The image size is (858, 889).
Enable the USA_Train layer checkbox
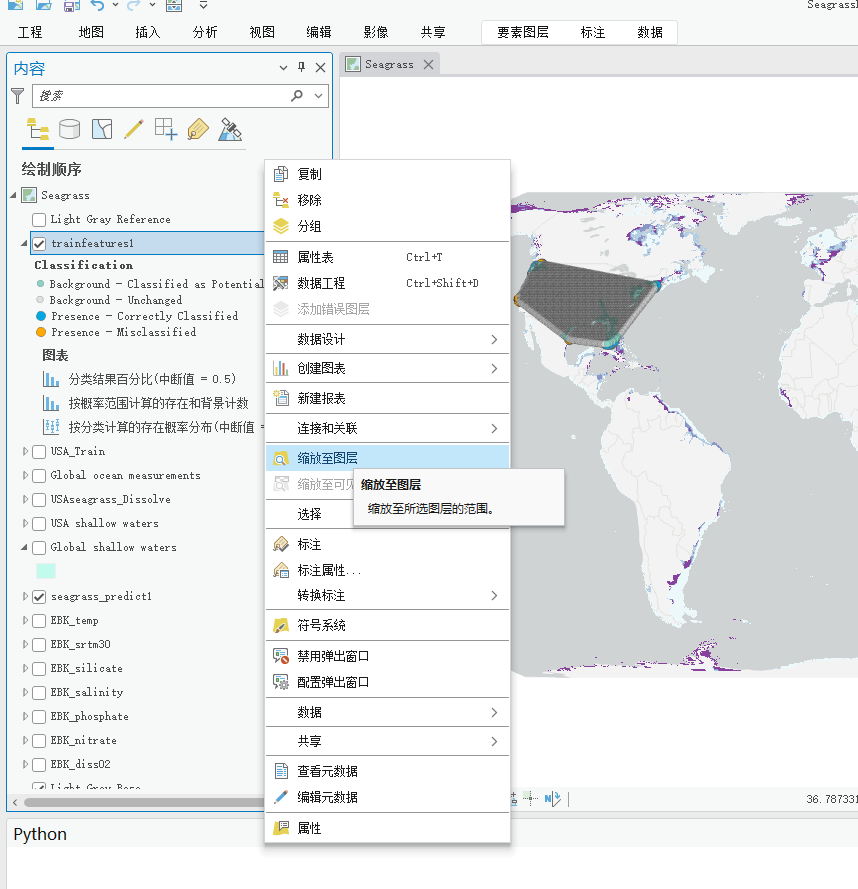[x=38, y=451]
